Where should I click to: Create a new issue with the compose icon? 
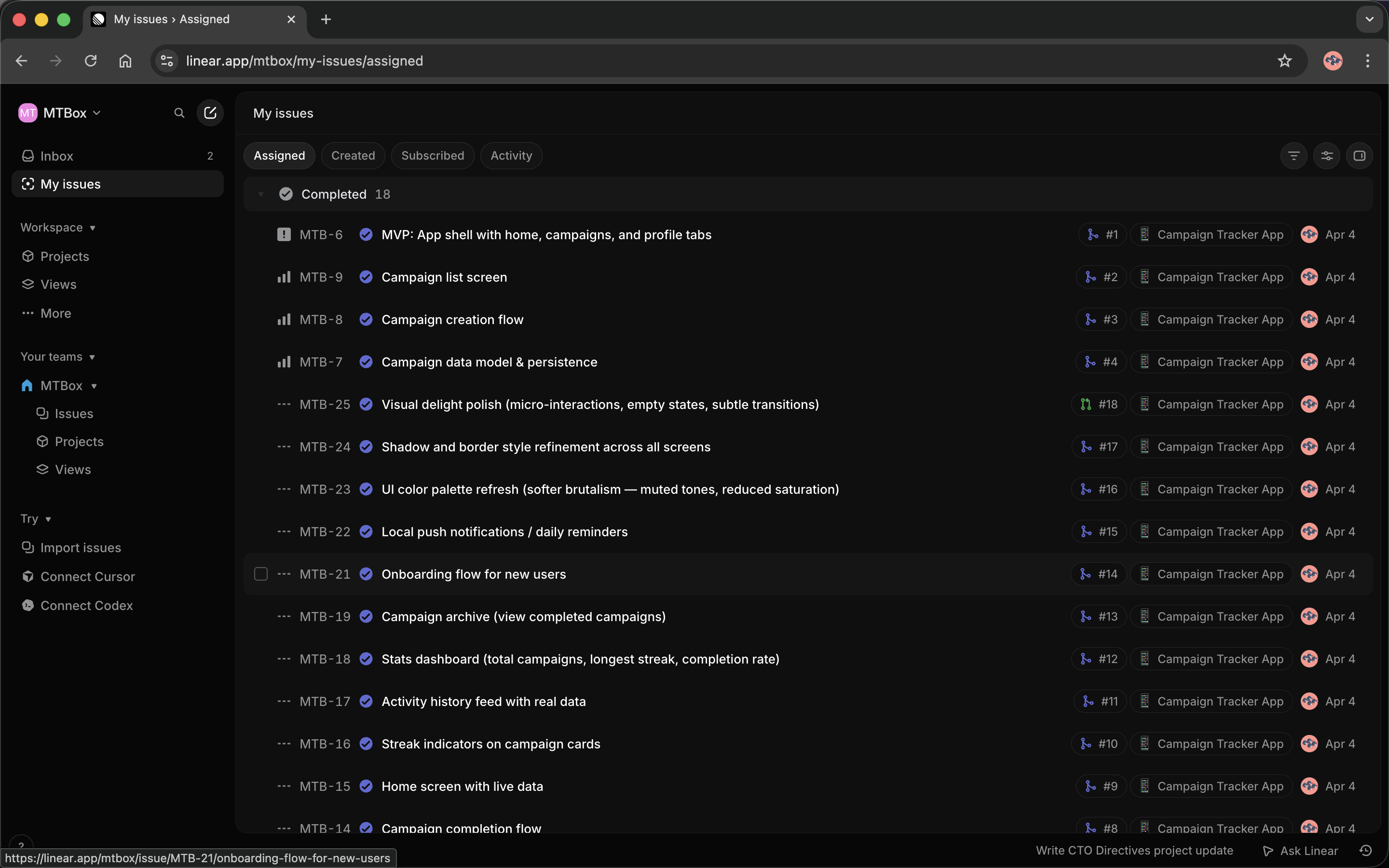click(210, 112)
